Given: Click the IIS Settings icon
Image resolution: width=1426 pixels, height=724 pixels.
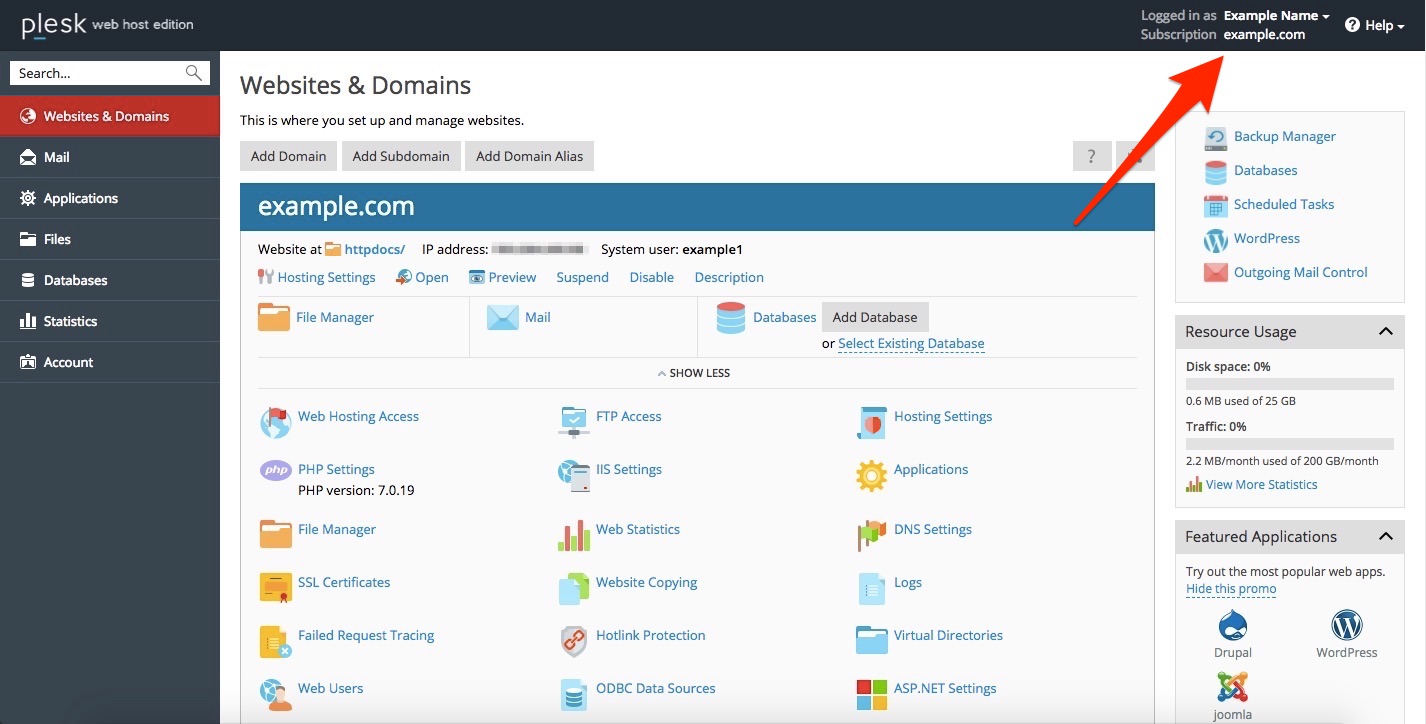Looking at the screenshot, I should coord(573,475).
